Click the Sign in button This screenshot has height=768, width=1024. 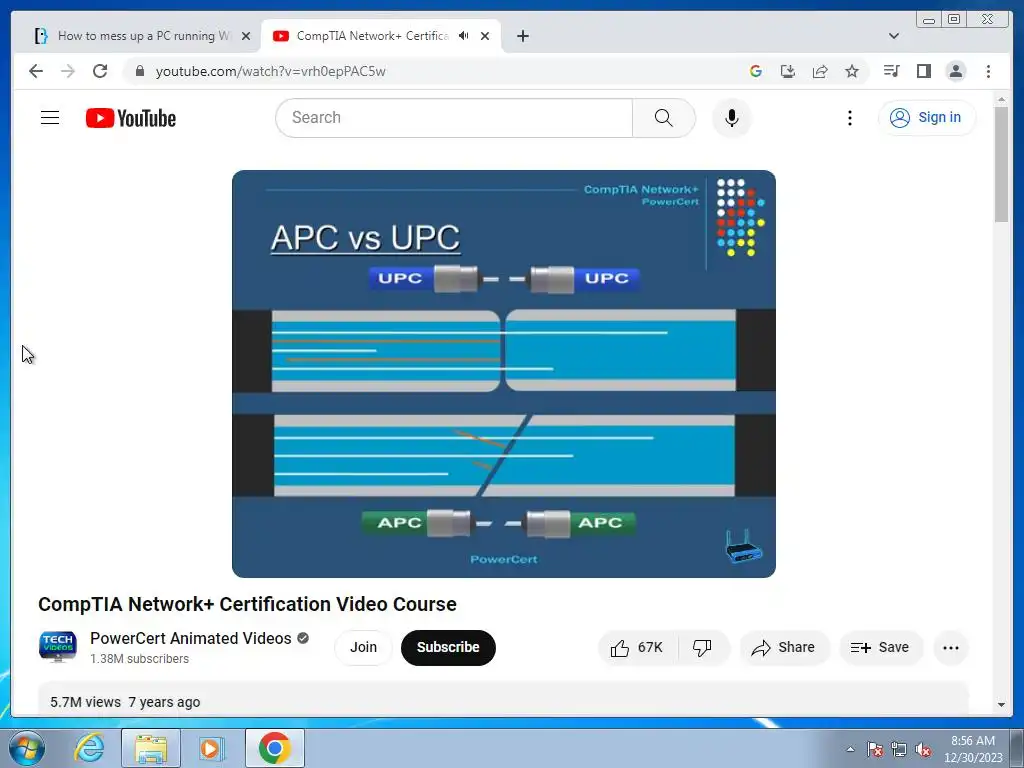coord(927,118)
